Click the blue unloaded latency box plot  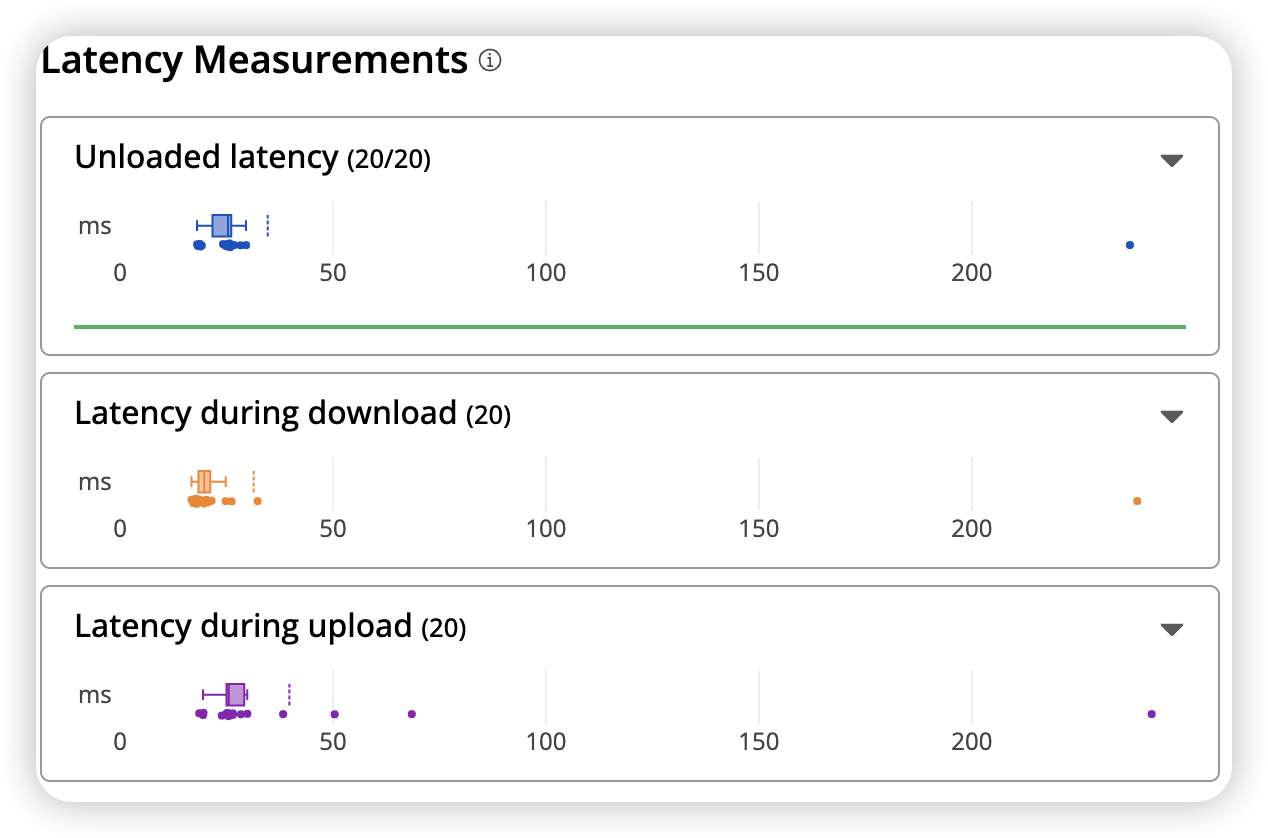pyautogui.click(x=222, y=226)
